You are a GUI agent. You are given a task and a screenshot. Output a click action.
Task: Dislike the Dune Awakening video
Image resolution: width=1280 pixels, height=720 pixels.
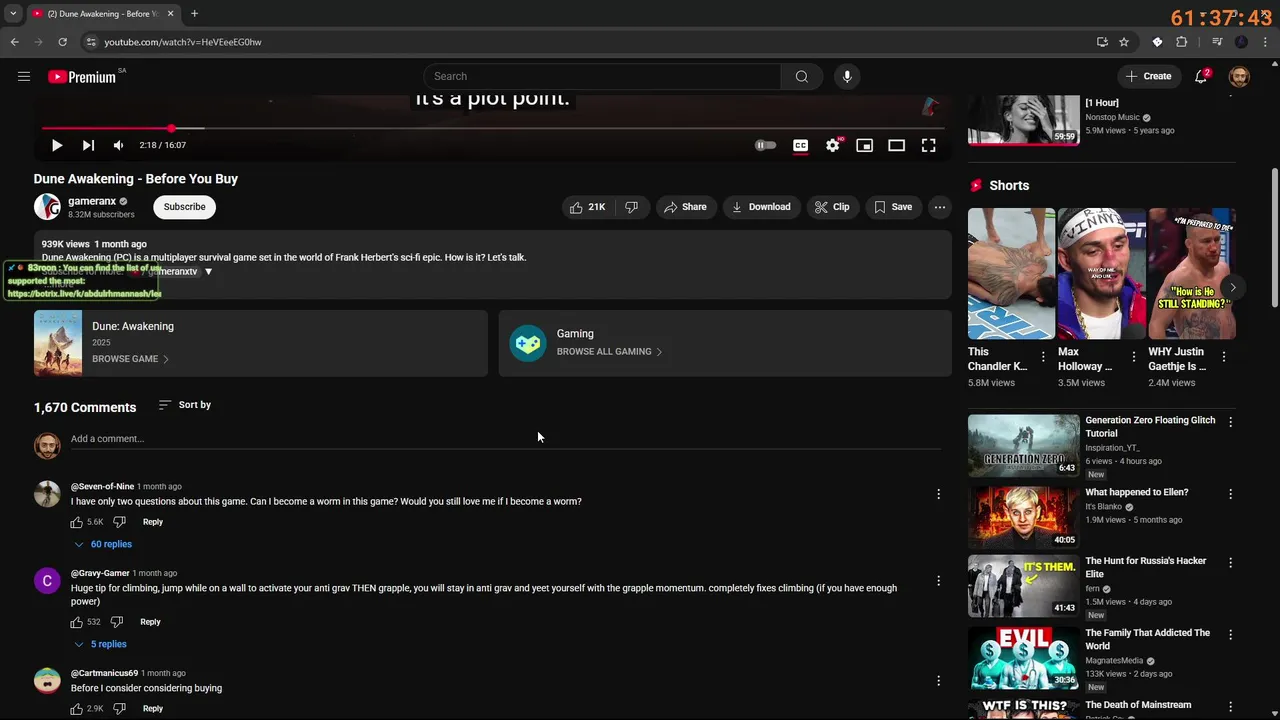[x=631, y=207]
